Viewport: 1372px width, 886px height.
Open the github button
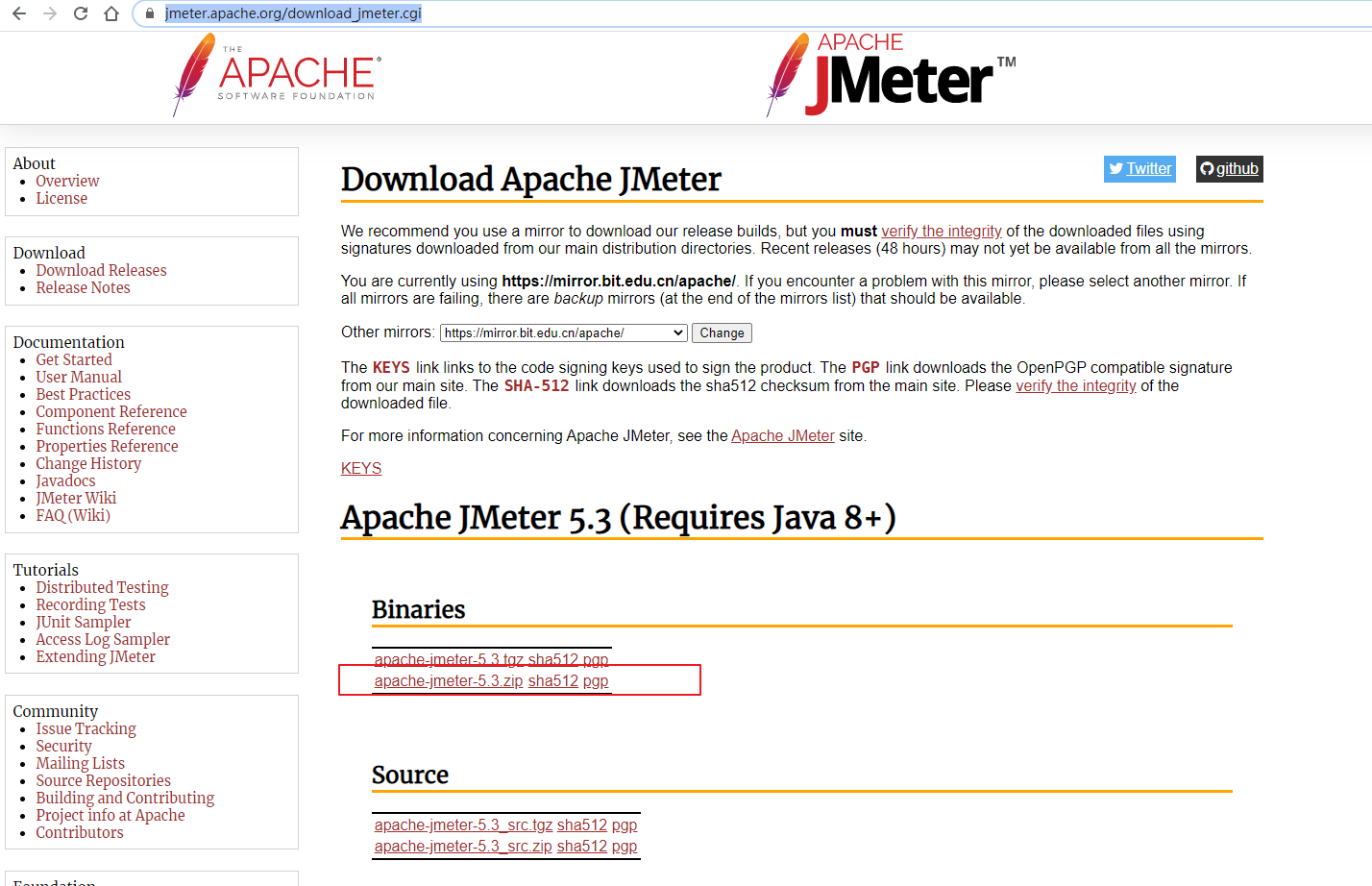[1229, 169]
